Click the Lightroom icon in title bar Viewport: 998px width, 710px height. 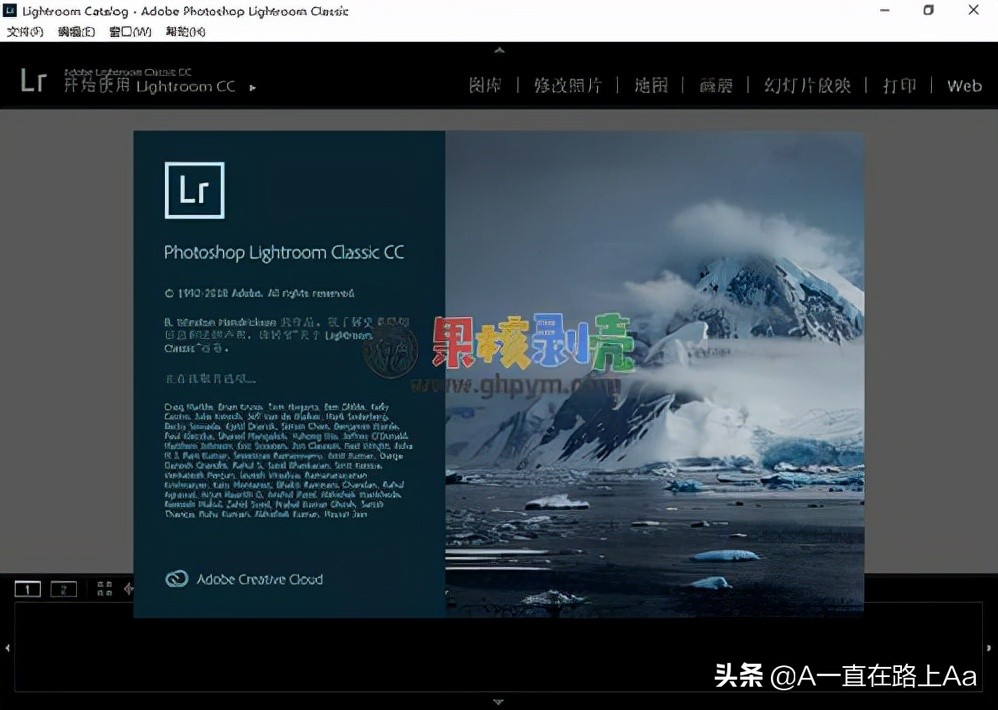click(10, 10)
